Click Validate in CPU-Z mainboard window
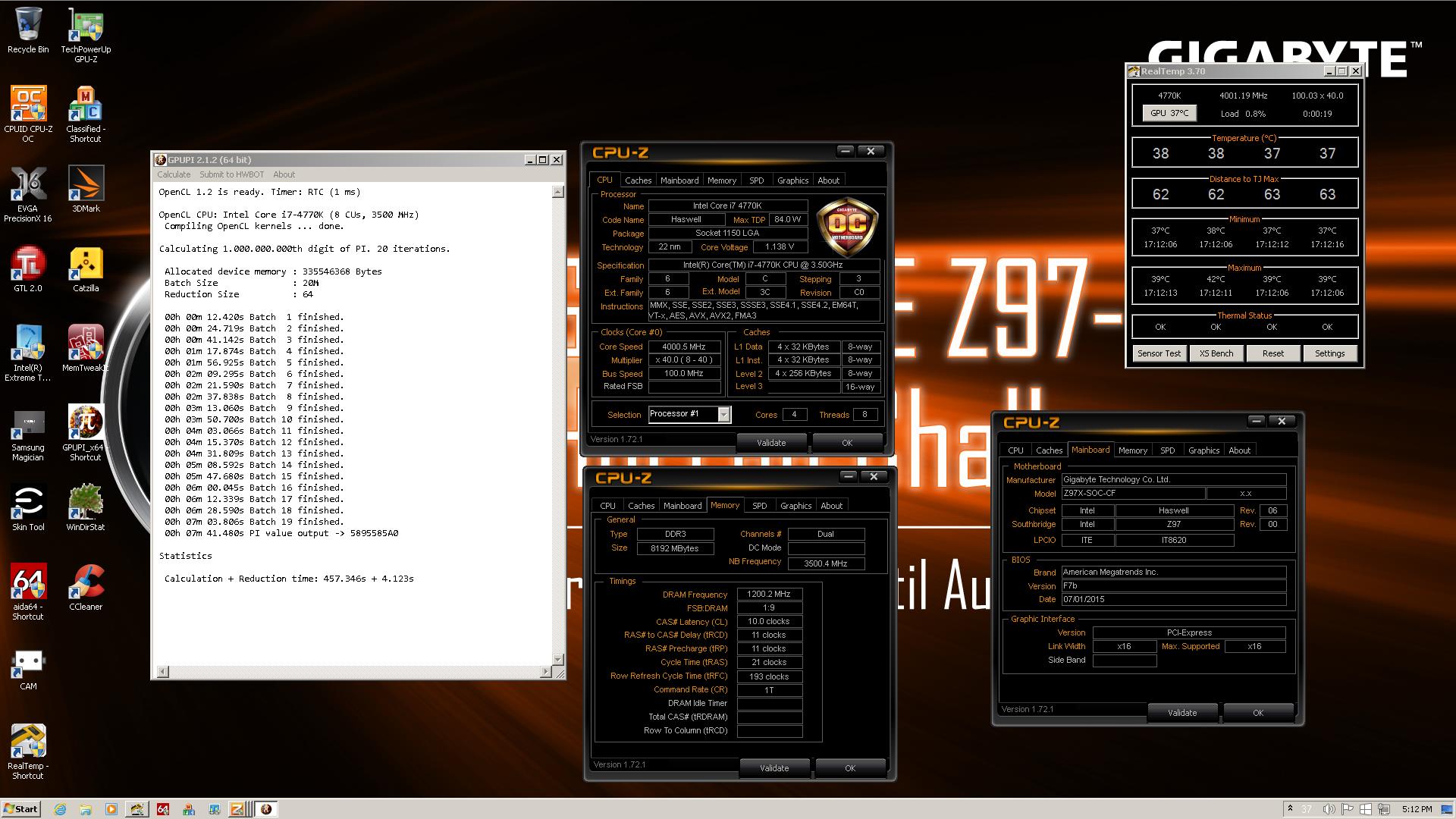Viewport: 1456px width, 819px height. [x=1181, y=713]
